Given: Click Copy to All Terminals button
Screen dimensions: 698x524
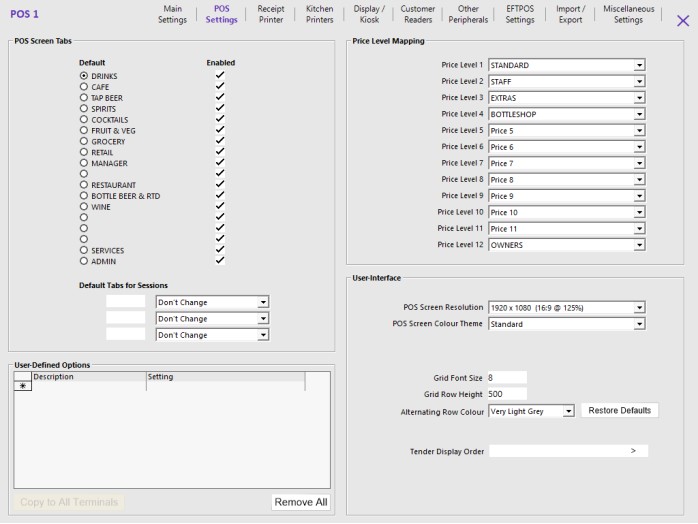Looking at the screenshot, I should (x=69, y=502).
